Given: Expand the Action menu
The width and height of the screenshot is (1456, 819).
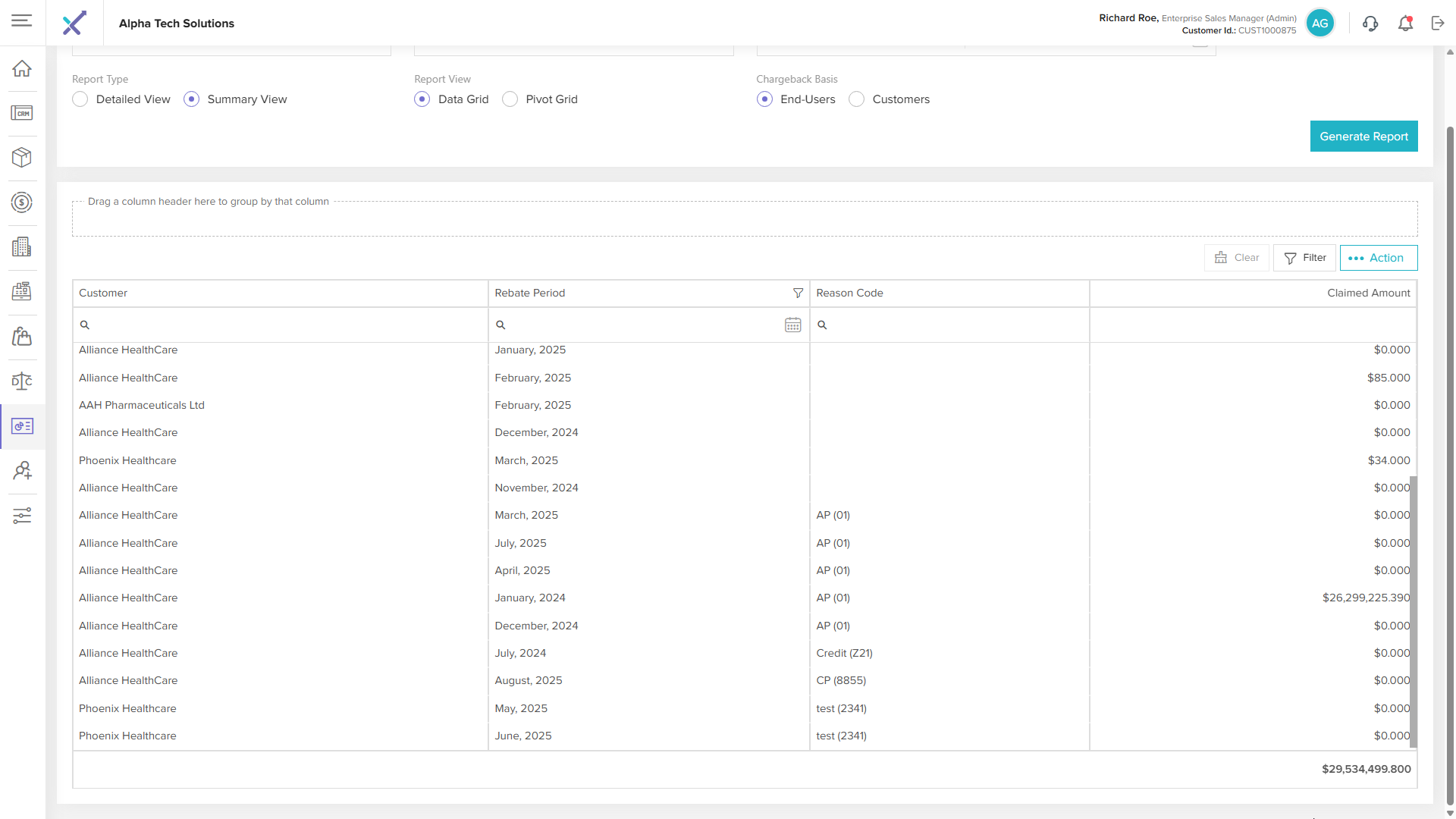Looking at the screenshot, I should (1378, 258).
